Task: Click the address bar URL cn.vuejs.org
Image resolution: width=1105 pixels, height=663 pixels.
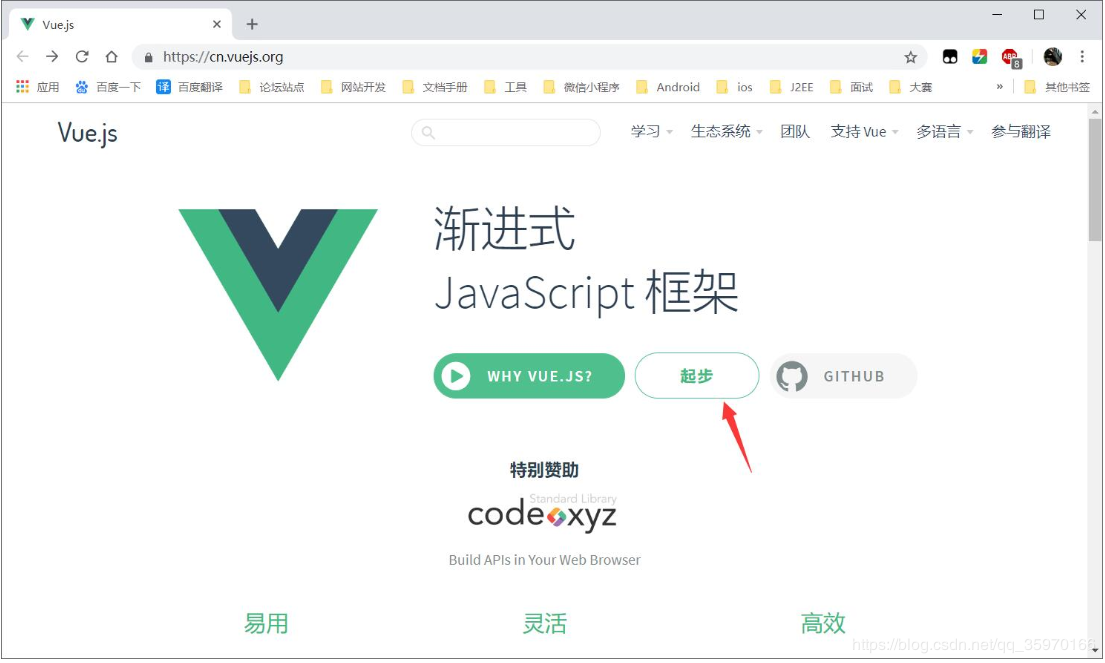Action: point(223,57)
